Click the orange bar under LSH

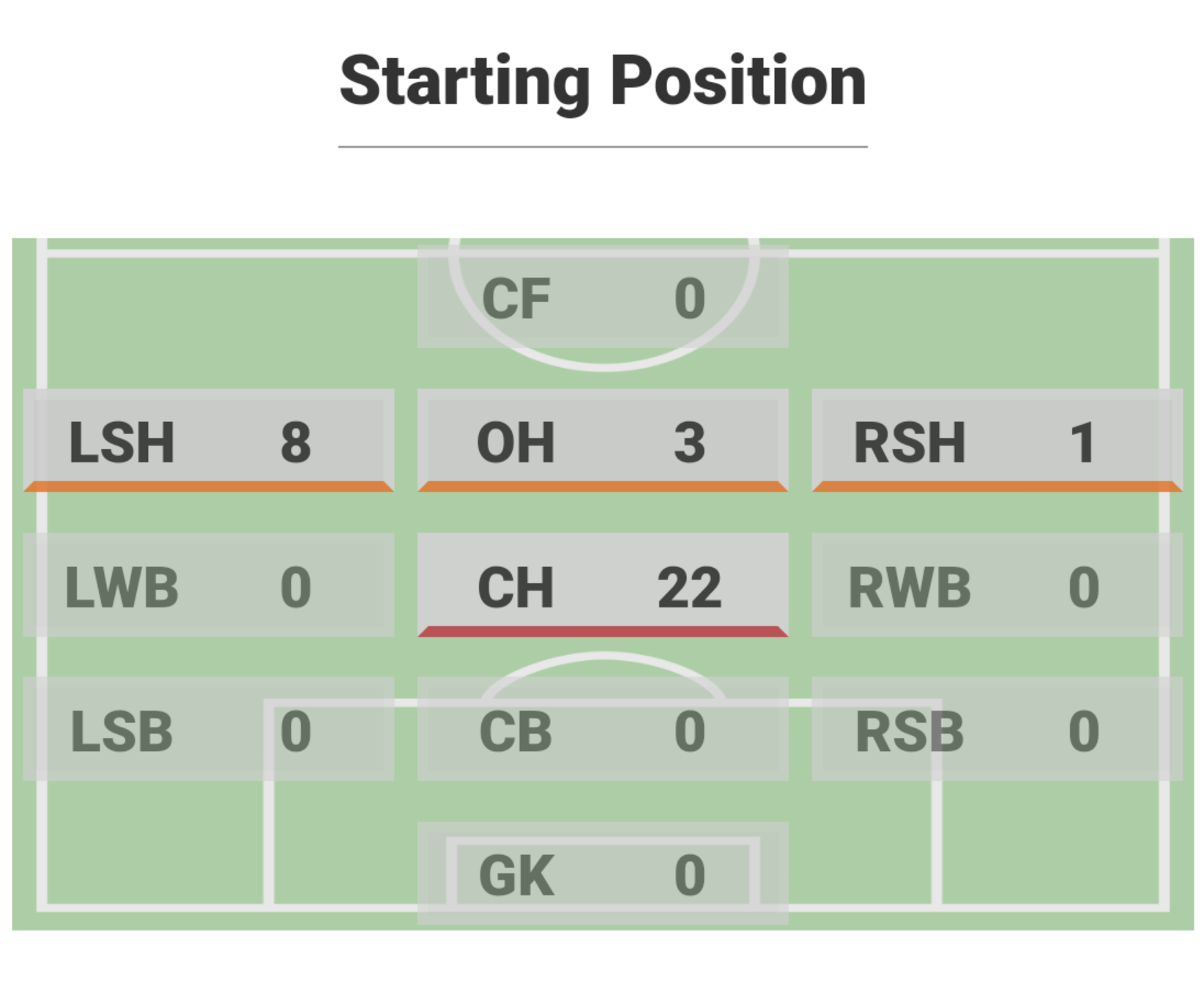pyautogui.click(x=208, y=486)
